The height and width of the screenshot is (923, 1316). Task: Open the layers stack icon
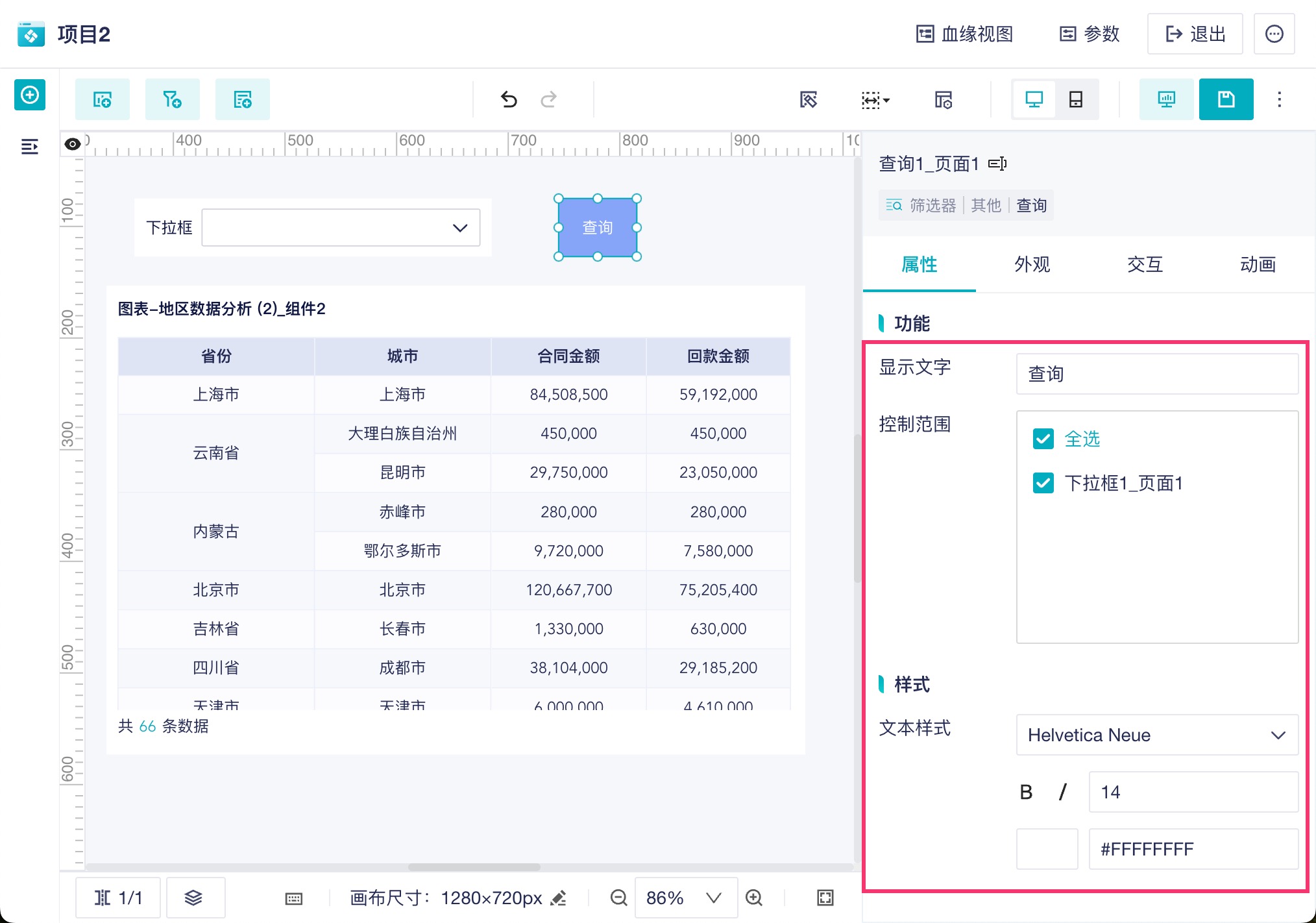(193, 898)
